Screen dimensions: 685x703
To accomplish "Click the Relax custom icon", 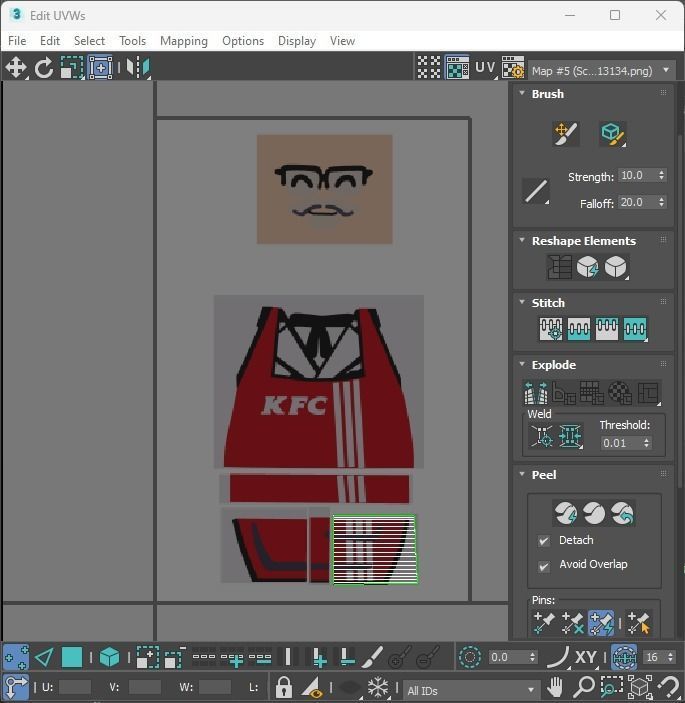I will pos(616,267).
